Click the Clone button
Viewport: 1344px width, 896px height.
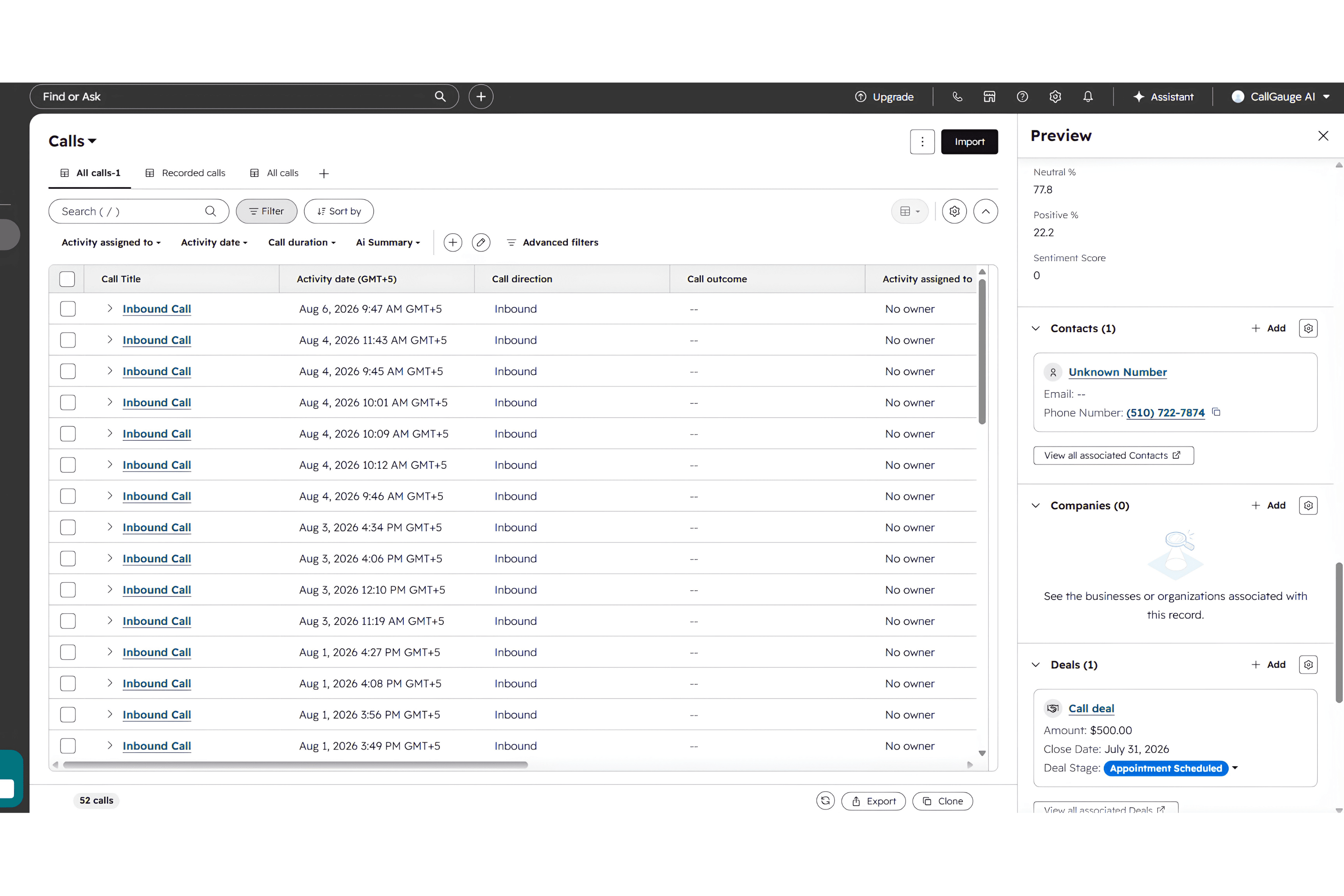click(x=943, y=801)
